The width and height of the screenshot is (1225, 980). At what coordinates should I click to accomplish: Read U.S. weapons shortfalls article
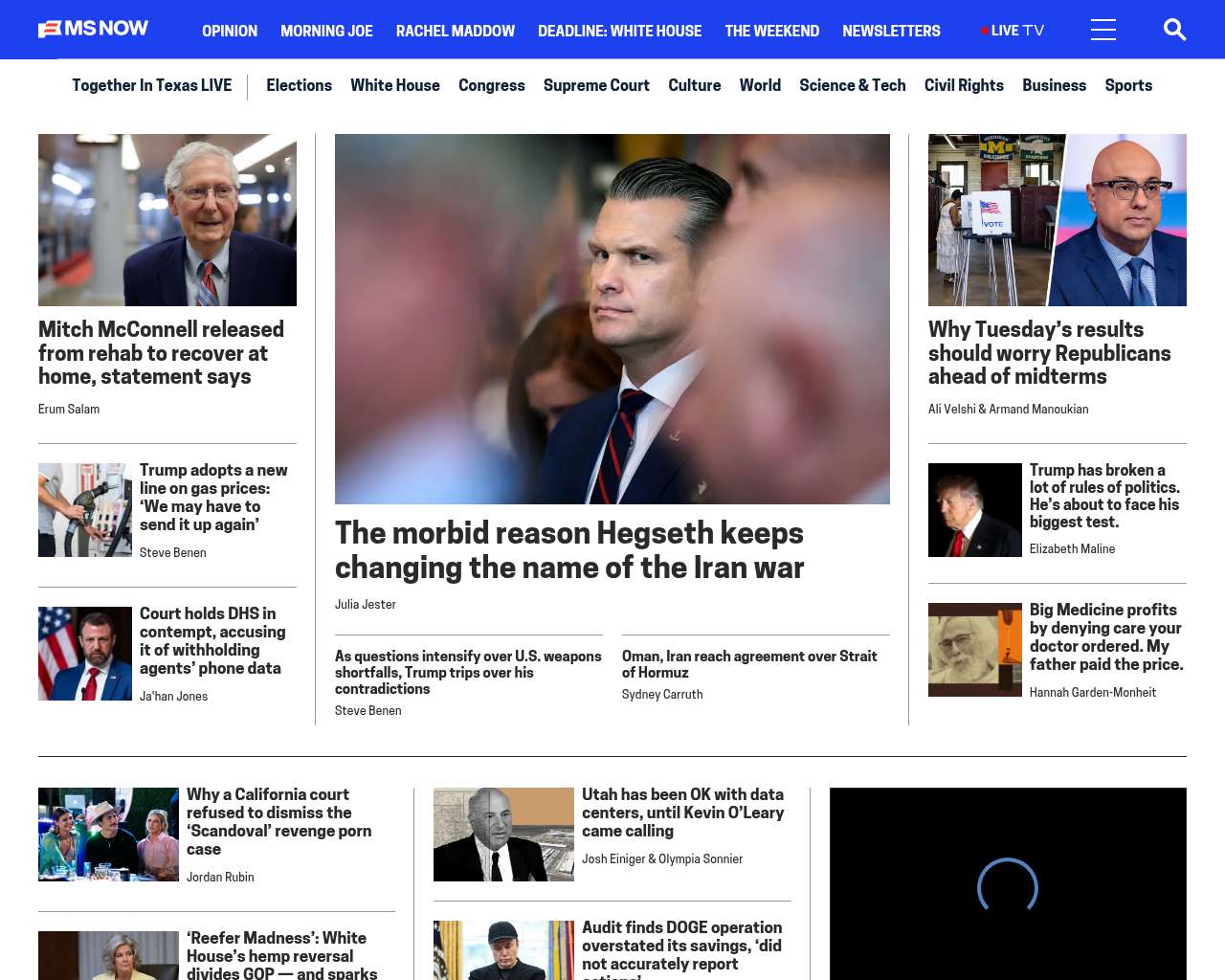point(468,672)
